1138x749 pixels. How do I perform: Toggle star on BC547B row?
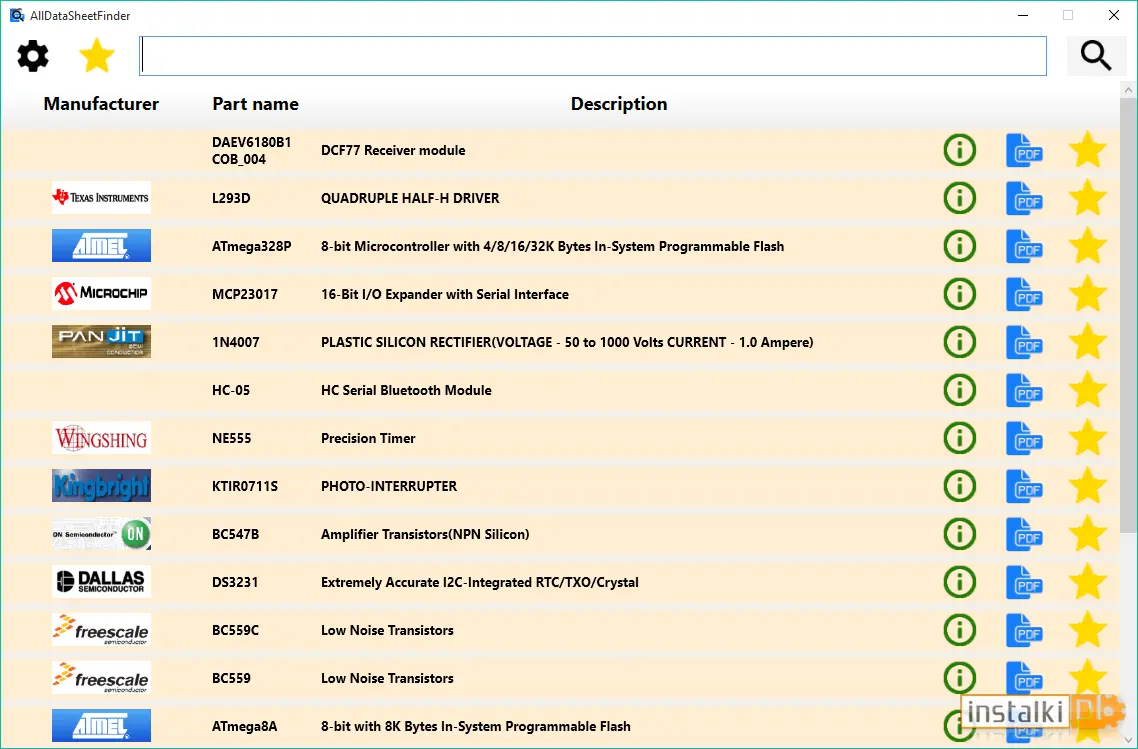click(x=1088, y=533)
